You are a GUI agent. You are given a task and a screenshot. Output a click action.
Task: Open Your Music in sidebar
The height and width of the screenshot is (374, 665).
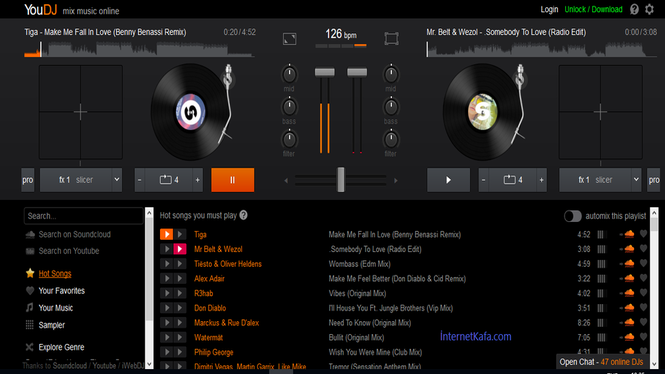(56, 308)
